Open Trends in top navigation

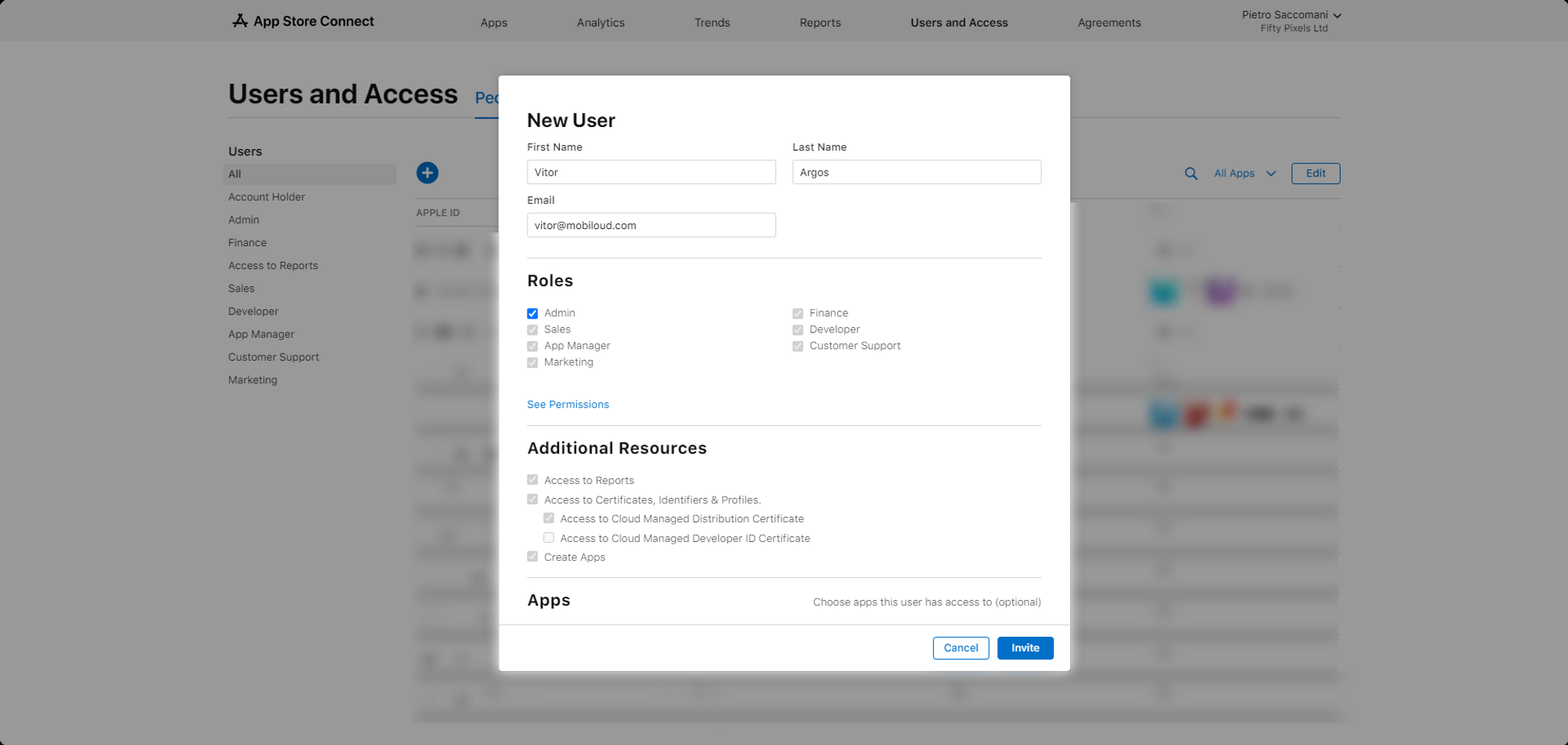(x=712, y=23)
